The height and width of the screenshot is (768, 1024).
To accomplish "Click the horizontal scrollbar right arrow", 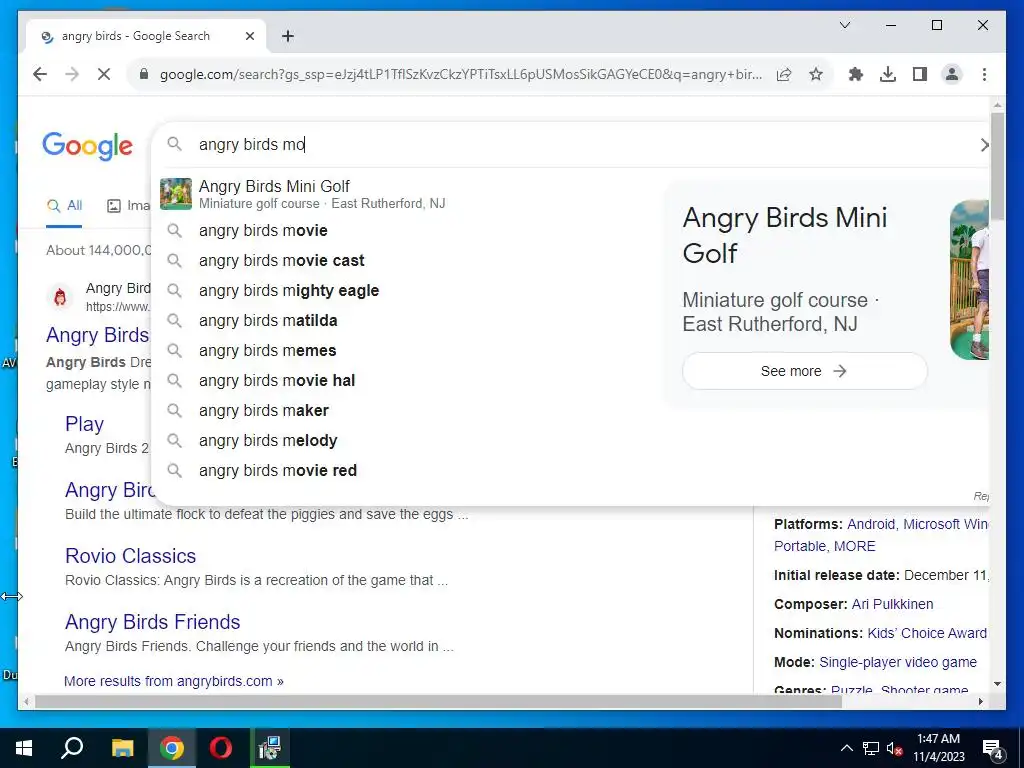I will pos(980,701).
